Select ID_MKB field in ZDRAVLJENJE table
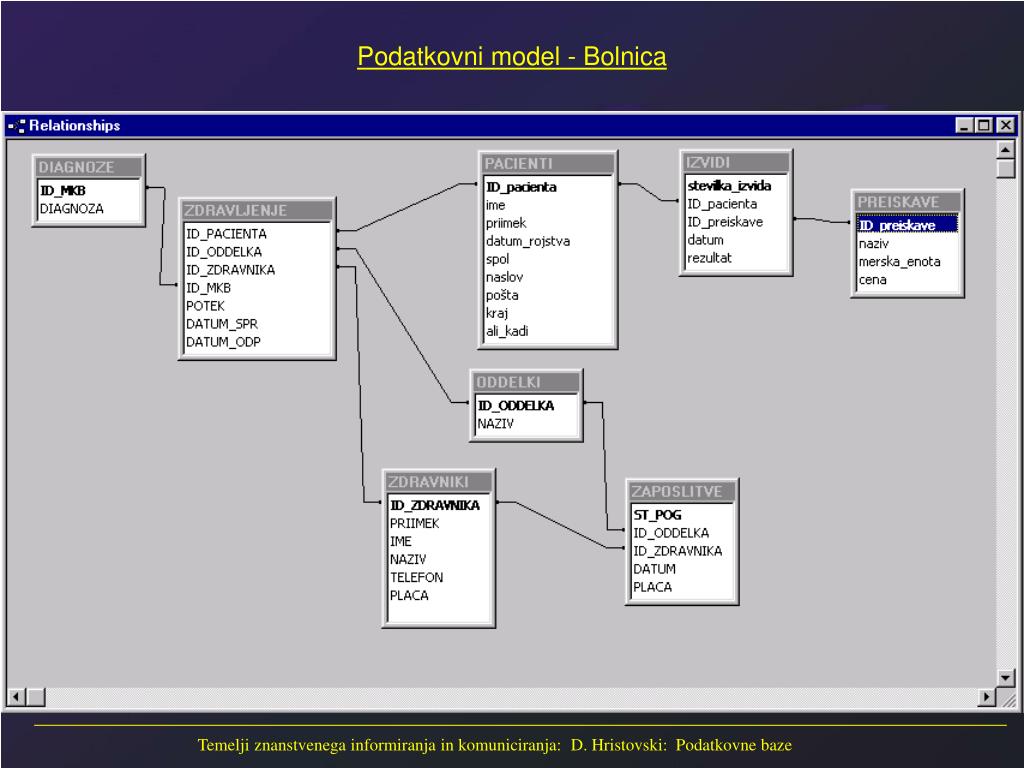Viewport: 1024px width, 768px height. tap(208, 288)
